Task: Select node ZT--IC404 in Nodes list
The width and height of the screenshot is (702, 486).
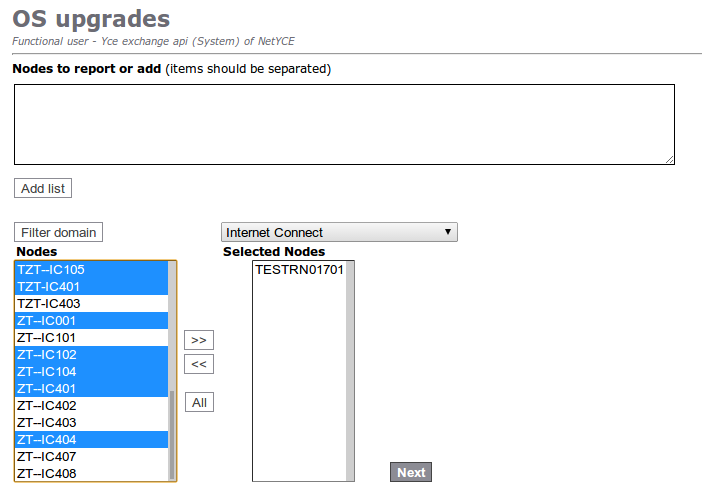Action: tap(90, 440)
